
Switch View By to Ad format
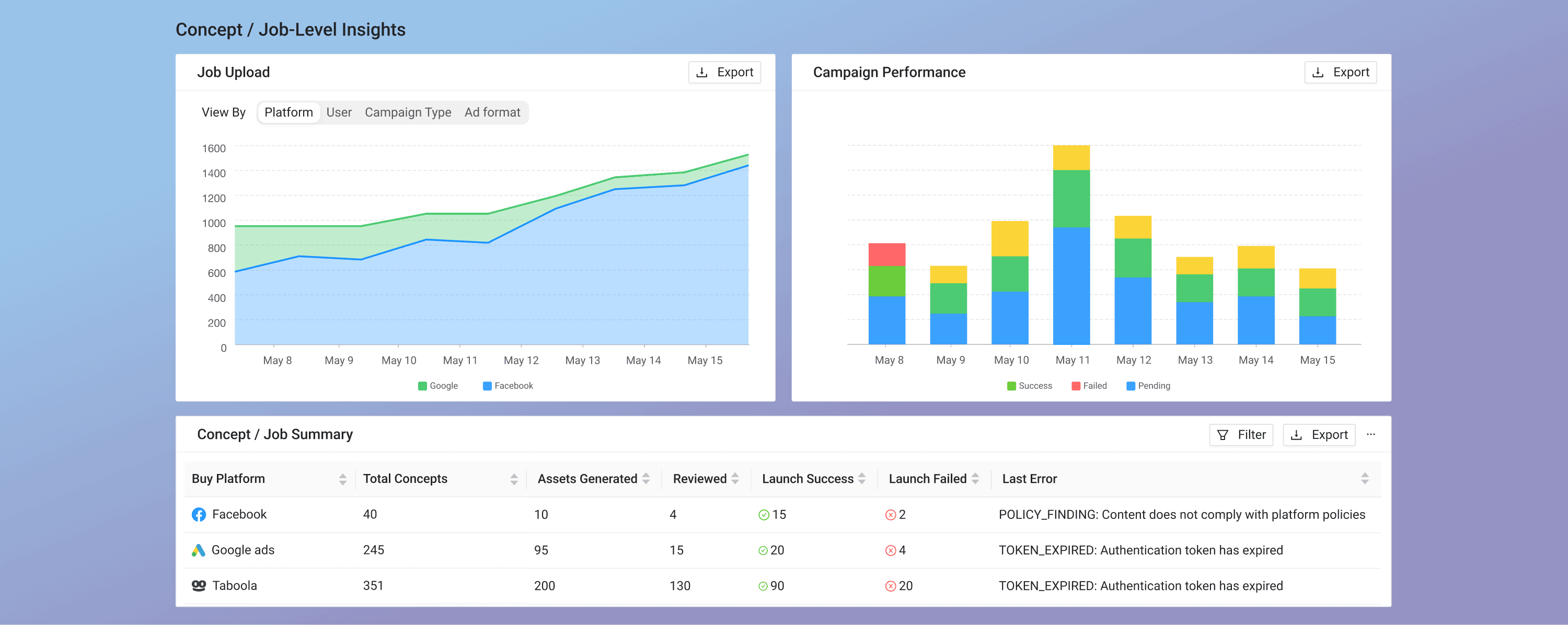coord(492,112)
